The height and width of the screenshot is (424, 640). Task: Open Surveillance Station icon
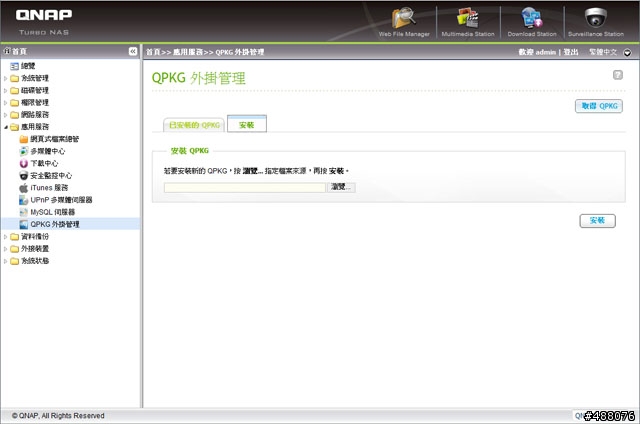pos(596,18)
